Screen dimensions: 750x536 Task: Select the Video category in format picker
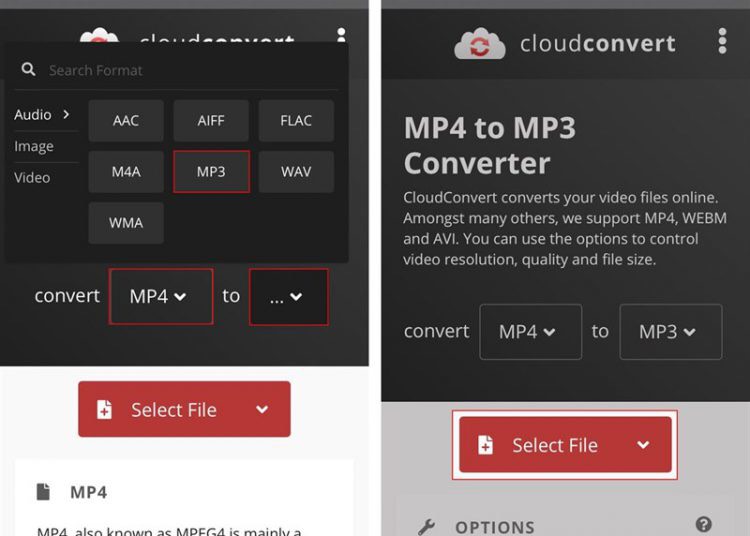pos(32,177)
